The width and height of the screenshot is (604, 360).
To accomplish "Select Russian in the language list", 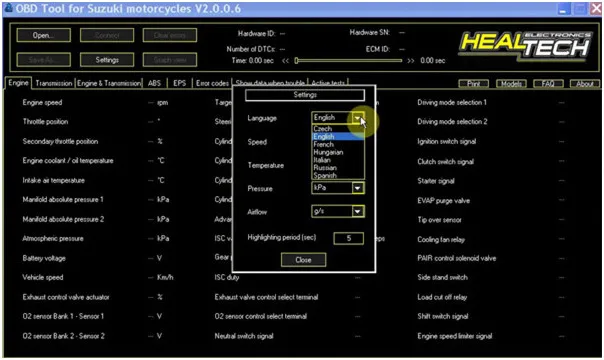I will coord(337,167).
